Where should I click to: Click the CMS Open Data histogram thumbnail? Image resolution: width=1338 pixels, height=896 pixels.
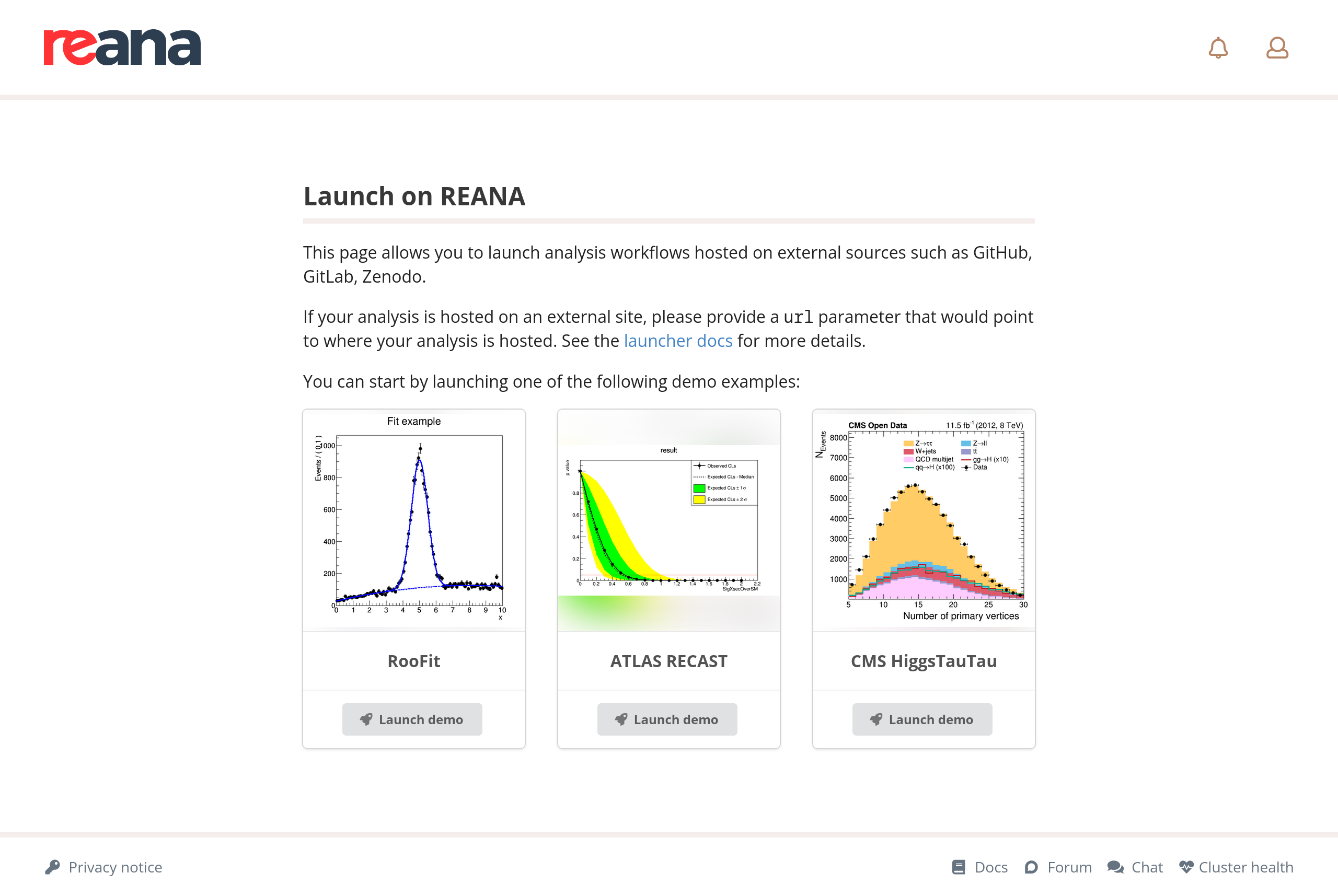[924, 520]
